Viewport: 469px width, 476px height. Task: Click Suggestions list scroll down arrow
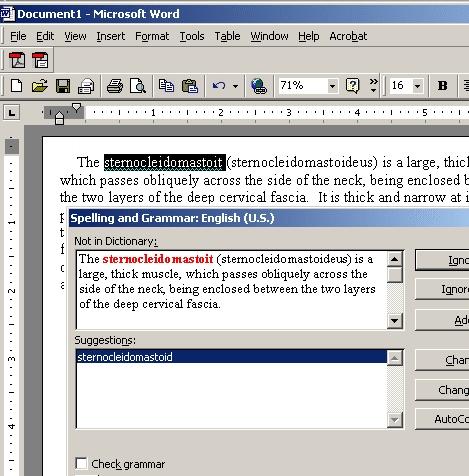pos(395,420)
